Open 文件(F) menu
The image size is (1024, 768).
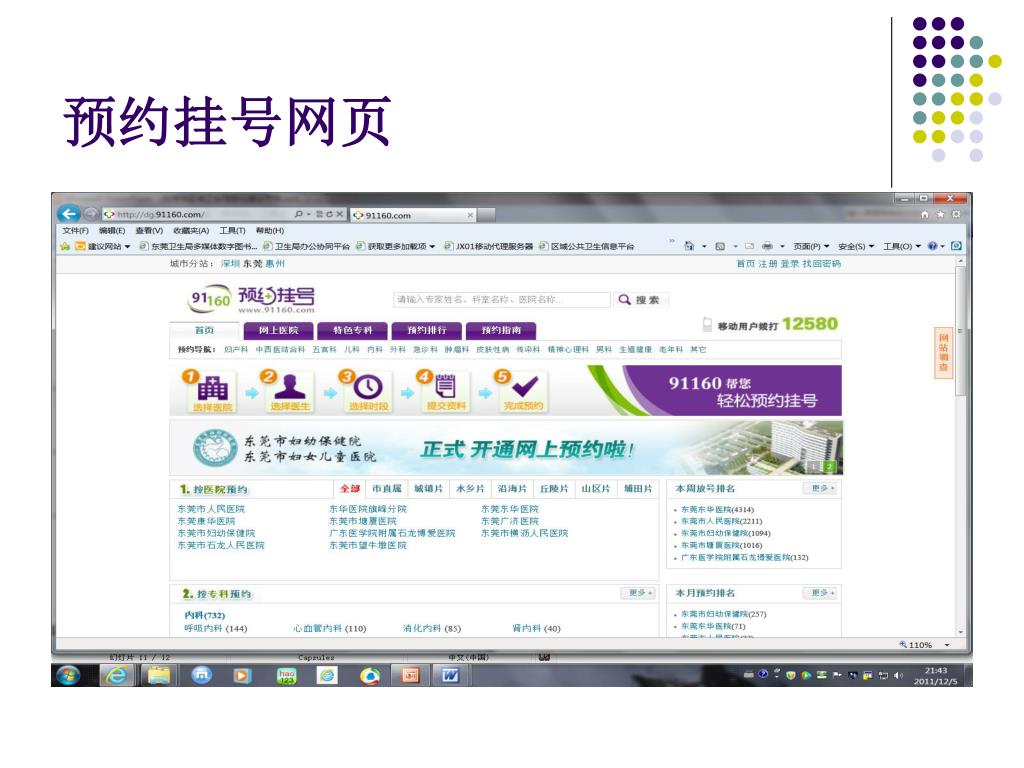[75, 231]
